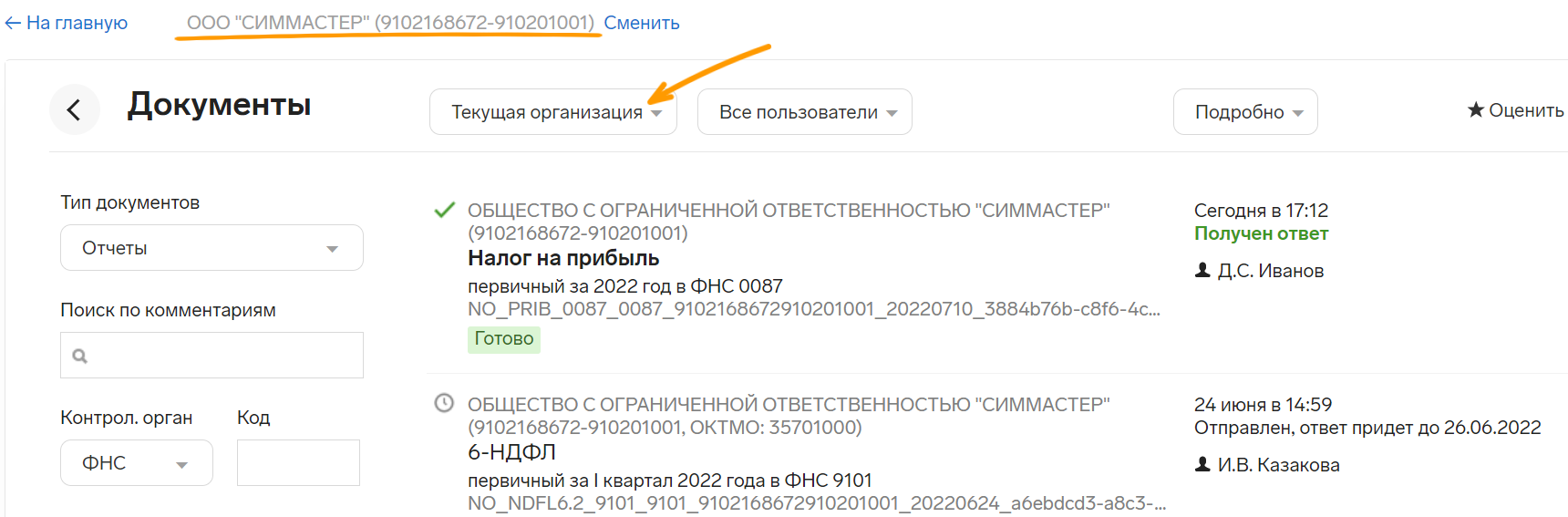Open the 6-НДФЛ report
The image size is (1568, 517).
(511, 452)
